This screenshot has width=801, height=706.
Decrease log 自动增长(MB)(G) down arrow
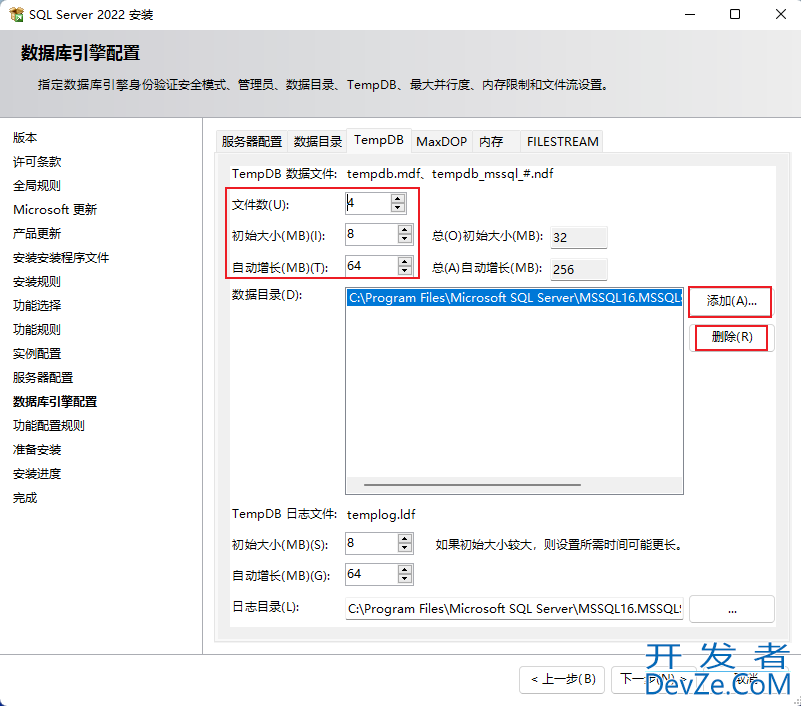click(x=405, y=579)
